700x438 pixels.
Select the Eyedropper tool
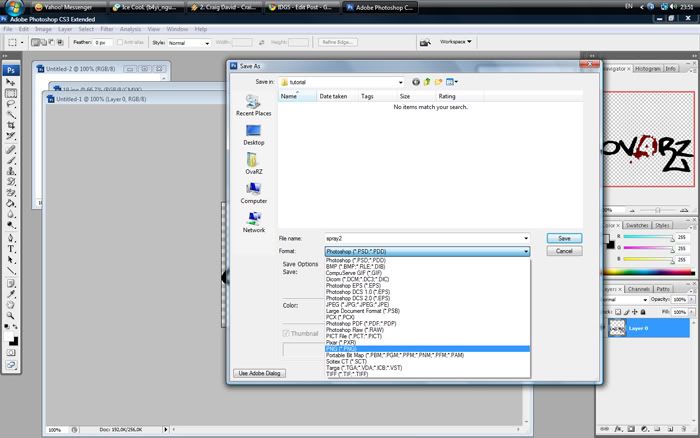point(11,294)
